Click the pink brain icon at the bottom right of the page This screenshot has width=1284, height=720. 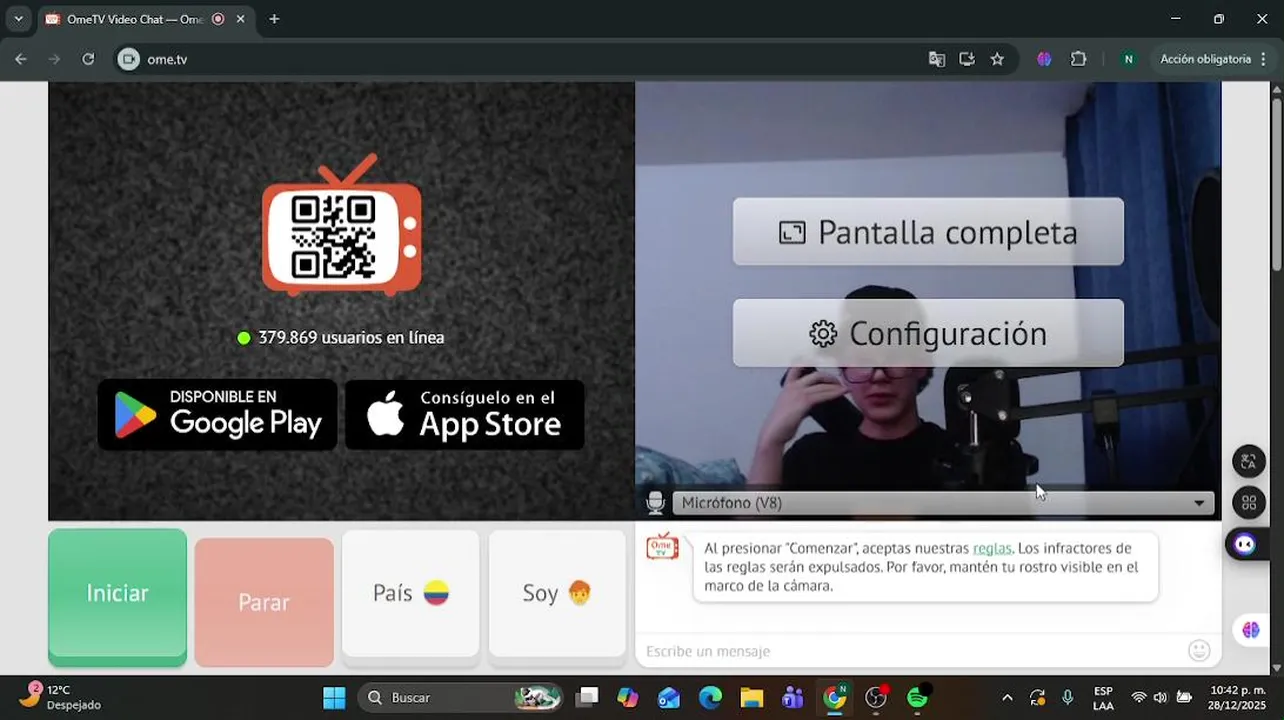(x=1250, y=629)
